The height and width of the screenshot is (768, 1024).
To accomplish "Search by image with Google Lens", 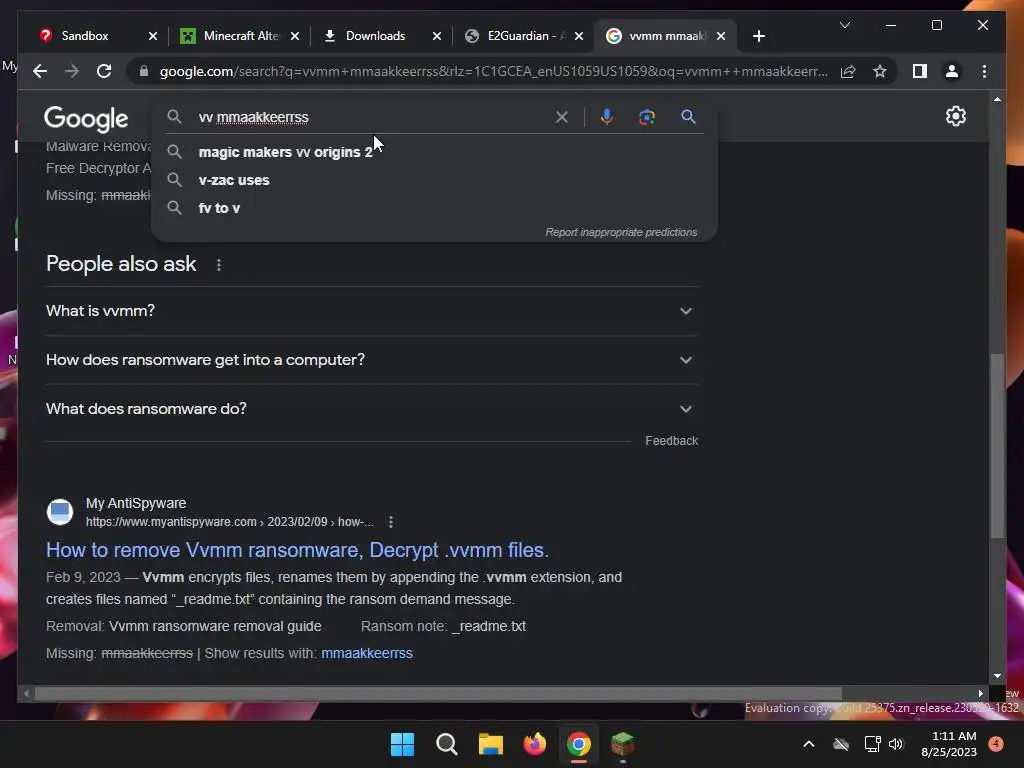I will (647, 117).
